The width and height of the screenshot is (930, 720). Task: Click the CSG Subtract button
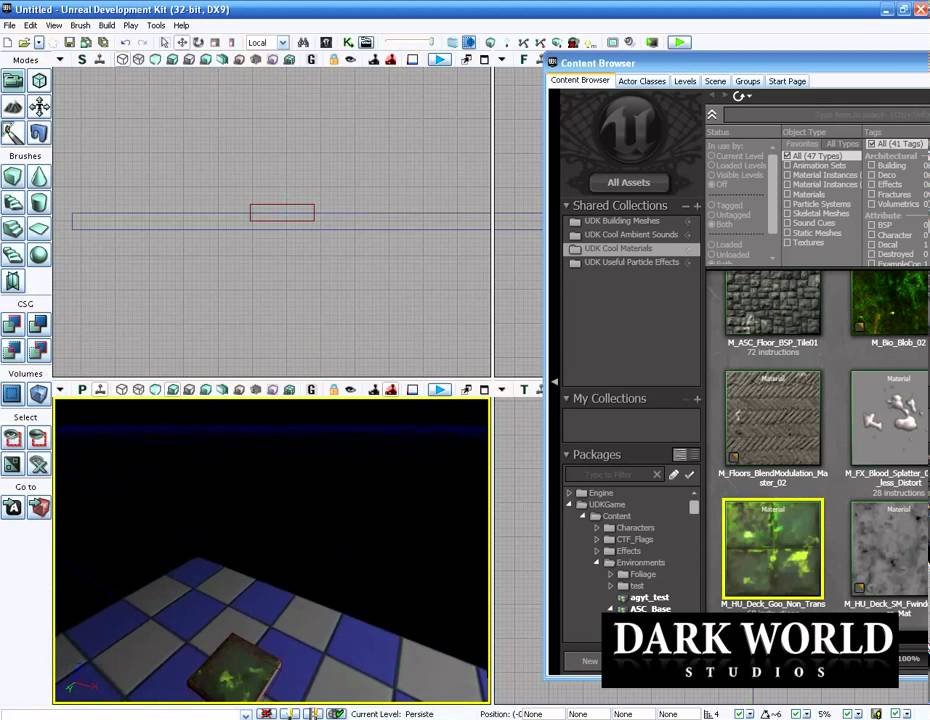39,324
